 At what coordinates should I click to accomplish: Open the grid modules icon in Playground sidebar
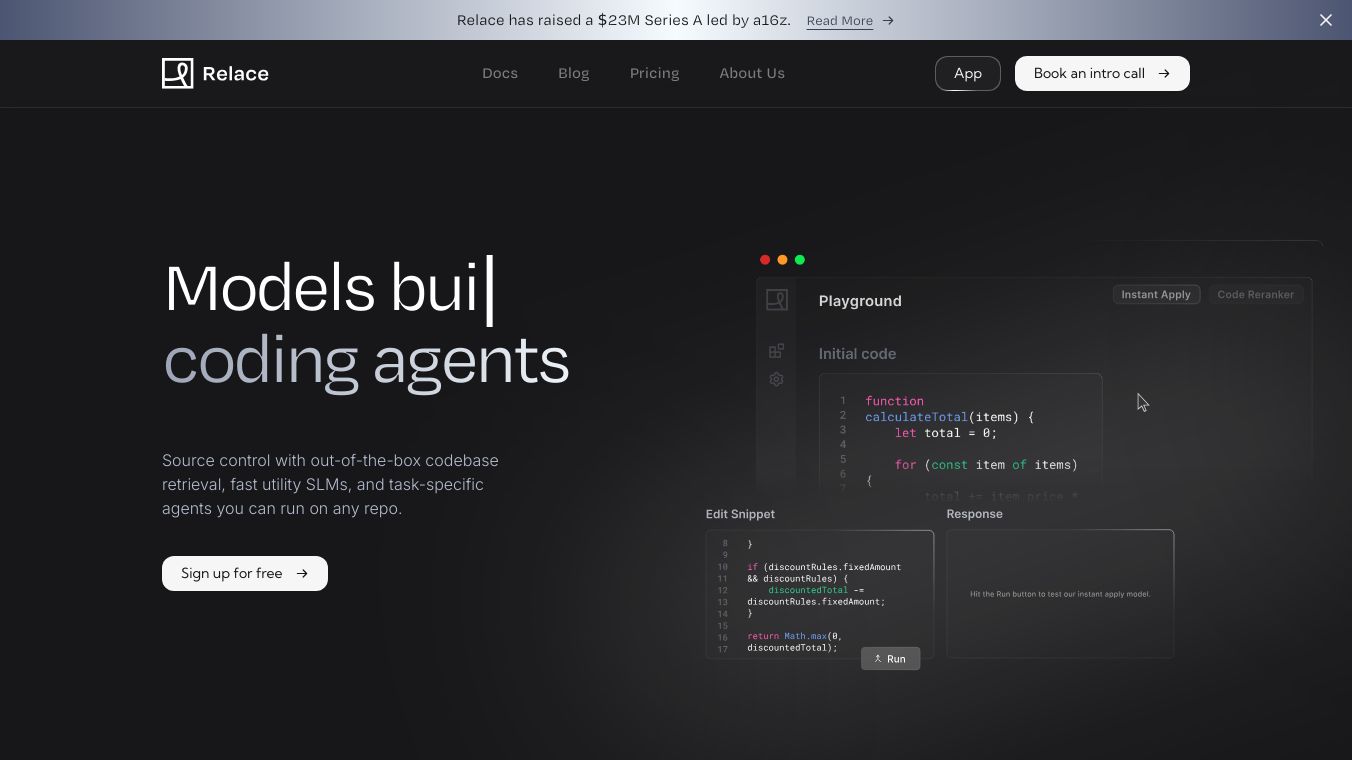click(776, 351)
